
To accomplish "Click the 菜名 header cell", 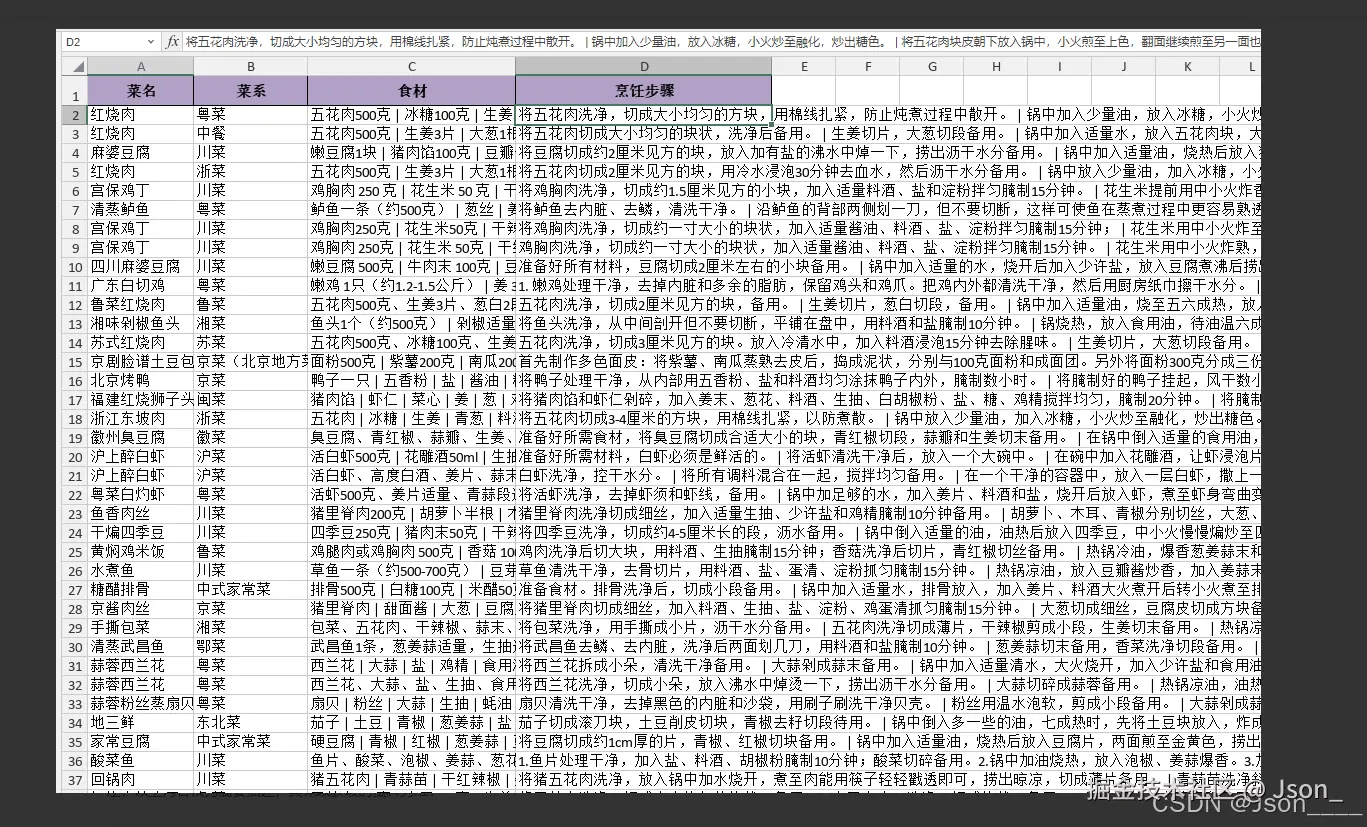I will pyautogui.click(x=140, y=91).
